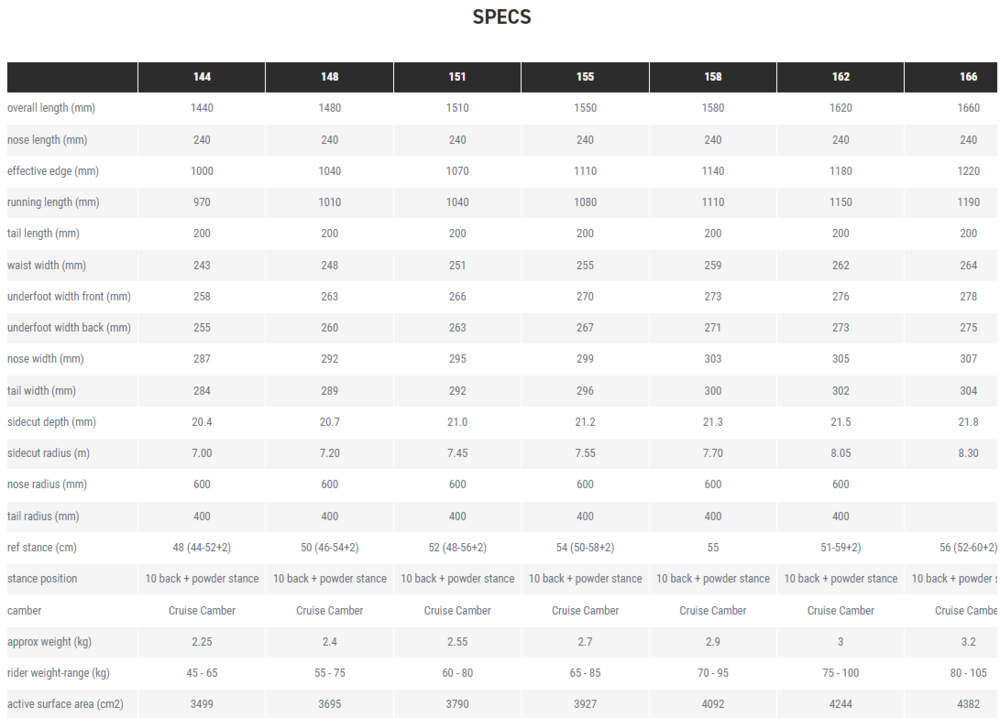
Task: Select the 166 size column header
Action: (968, 77)
